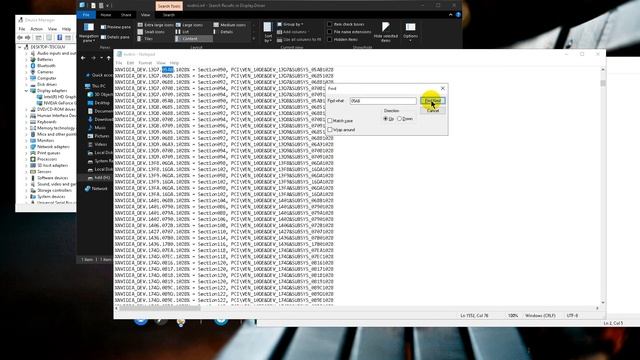Click Explorer Up folder arrow
Screen dimensions: 640x360
pos(109,58)
